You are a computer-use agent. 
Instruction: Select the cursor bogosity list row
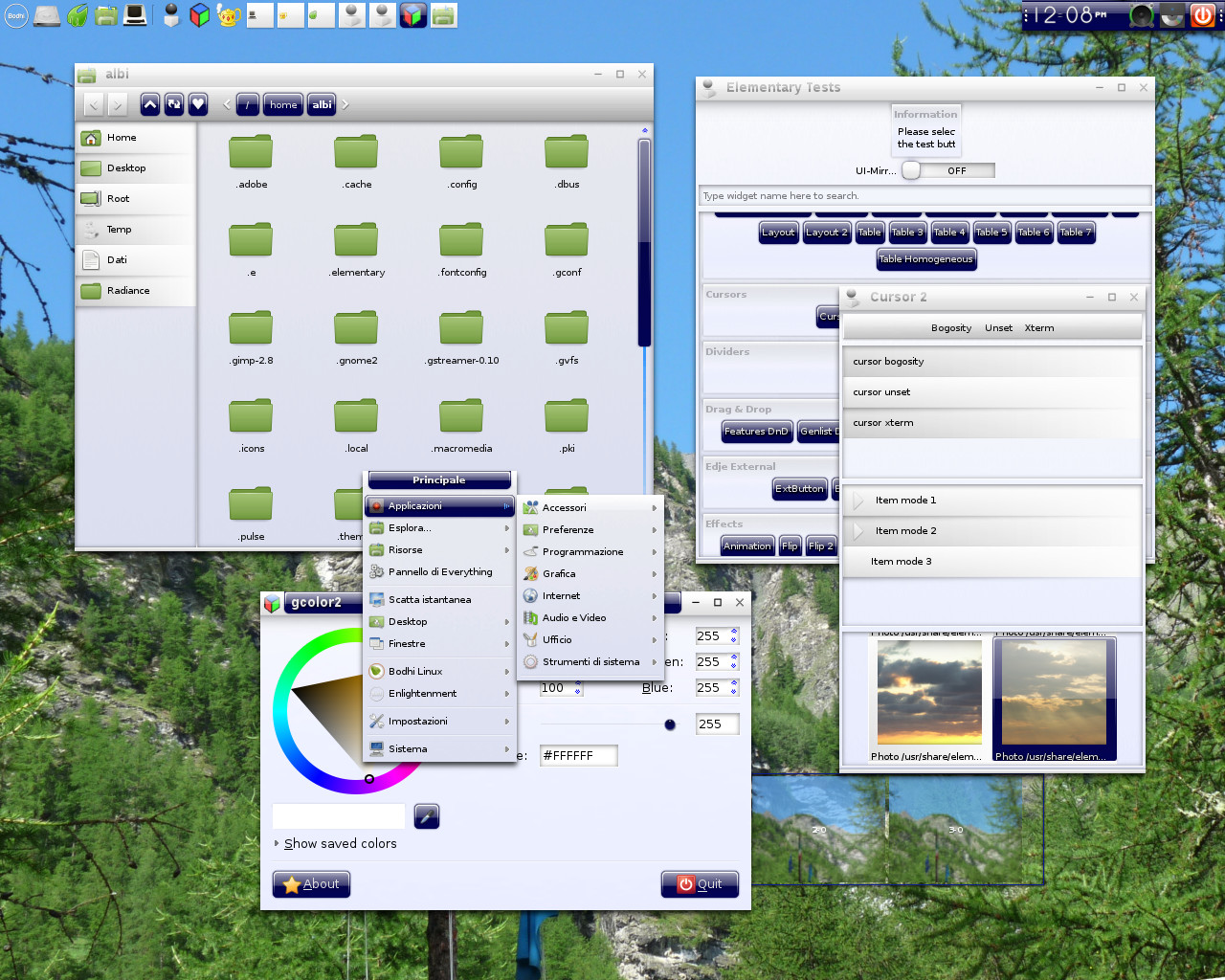point(992,362)
